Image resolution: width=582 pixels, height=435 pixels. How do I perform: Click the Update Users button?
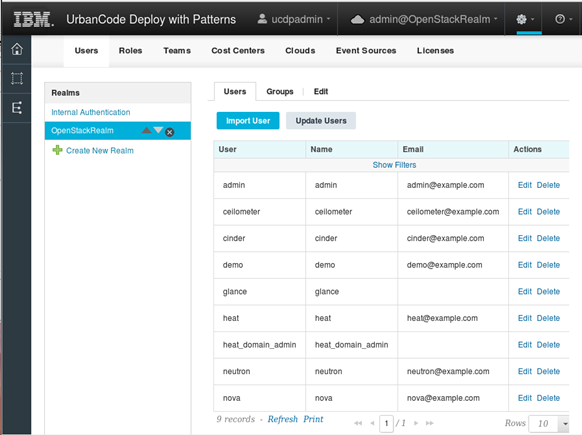(x=321, y=121)
